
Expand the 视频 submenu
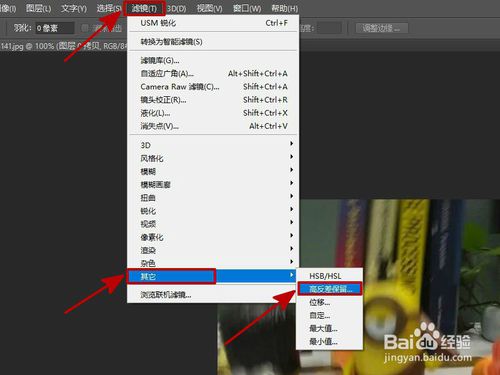213,224
